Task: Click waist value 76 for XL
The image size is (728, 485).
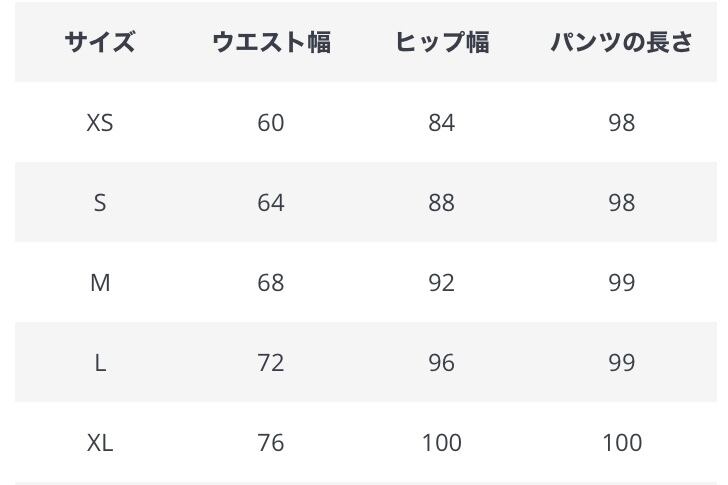Action: 271,443
